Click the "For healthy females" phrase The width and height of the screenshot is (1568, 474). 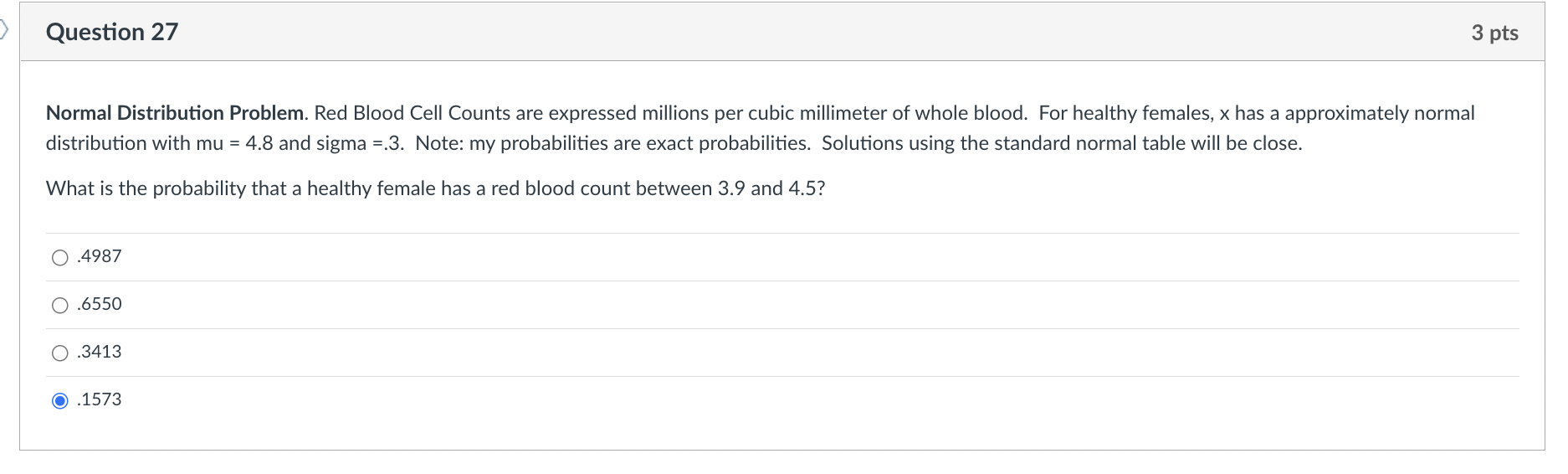1126,113
